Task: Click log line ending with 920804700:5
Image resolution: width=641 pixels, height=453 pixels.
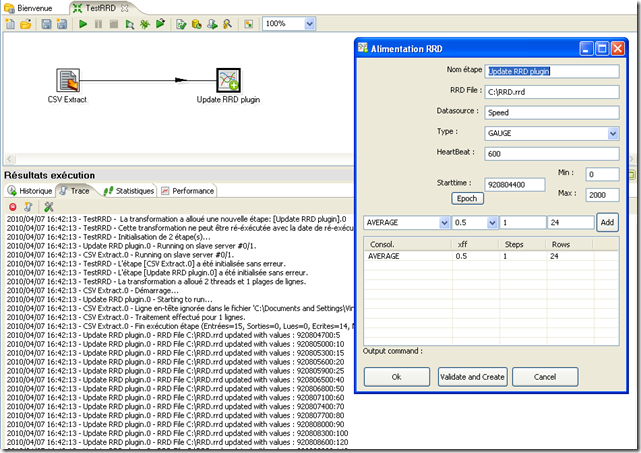Action: 173,335
